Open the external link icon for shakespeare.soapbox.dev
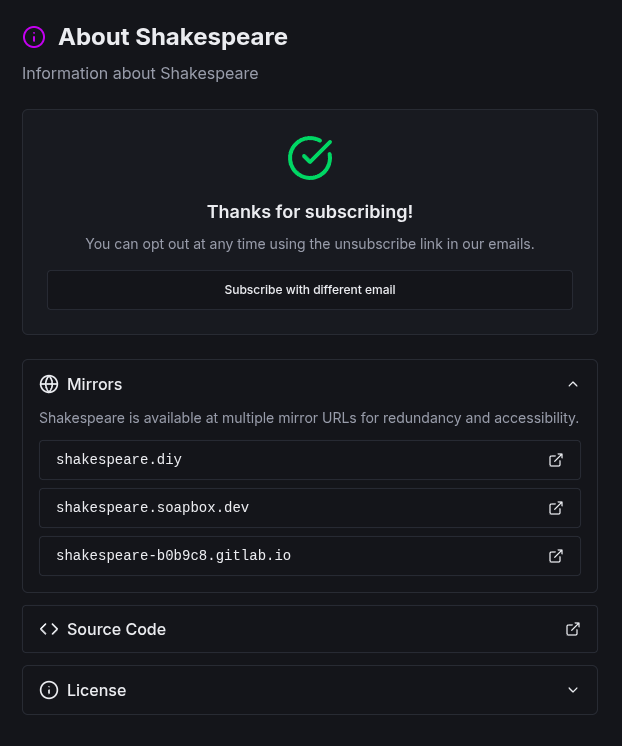The height and width of the screenshot is (746, 622). [556, 508]
